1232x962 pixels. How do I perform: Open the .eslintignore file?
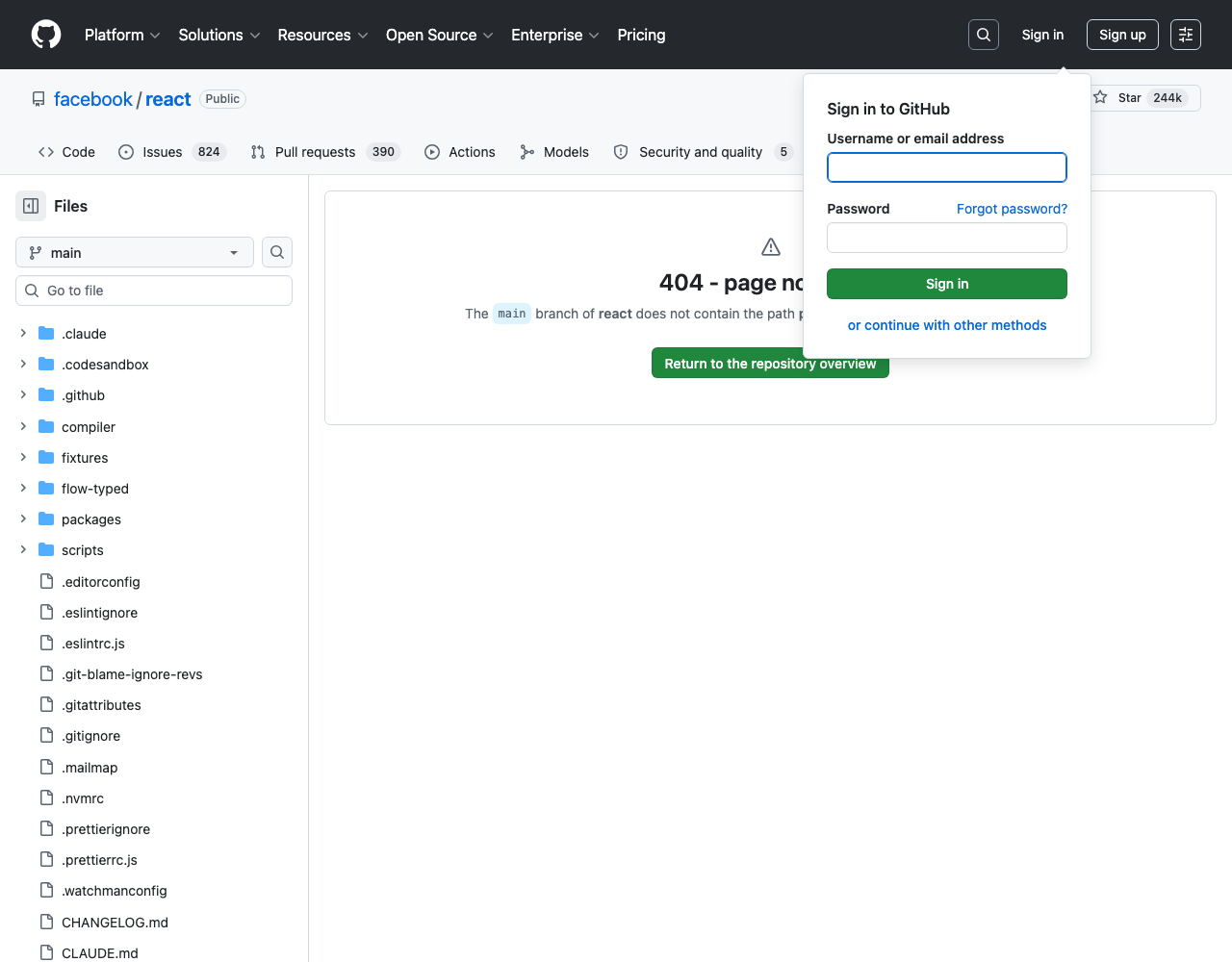click(100, 613)
